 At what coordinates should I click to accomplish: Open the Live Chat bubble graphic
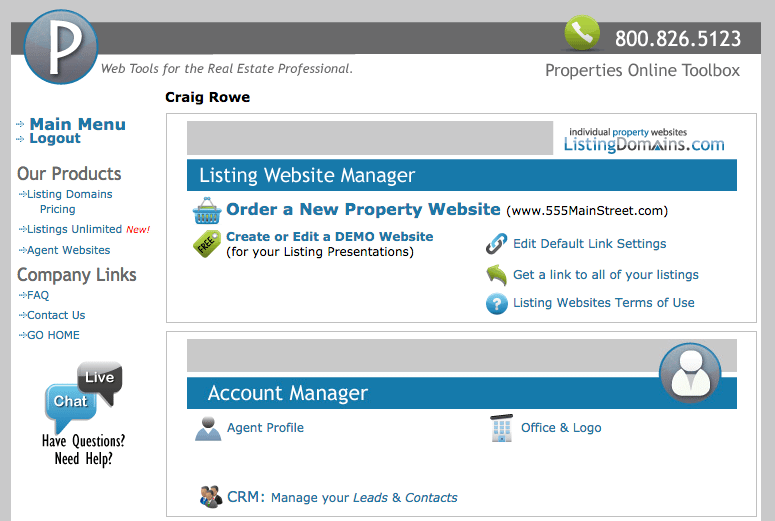84,398
